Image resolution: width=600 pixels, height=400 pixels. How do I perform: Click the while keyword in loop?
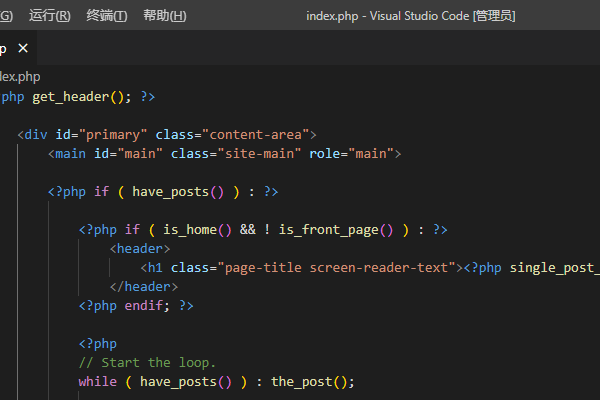coord(98,381)
